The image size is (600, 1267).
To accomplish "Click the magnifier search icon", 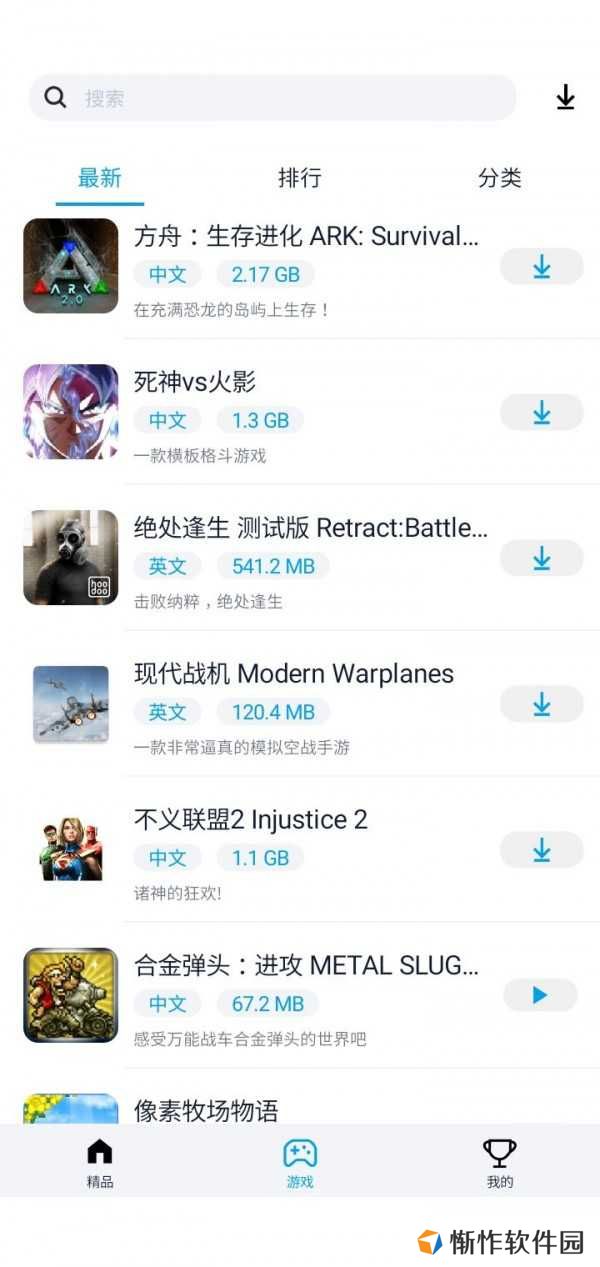I will point(56,97).
